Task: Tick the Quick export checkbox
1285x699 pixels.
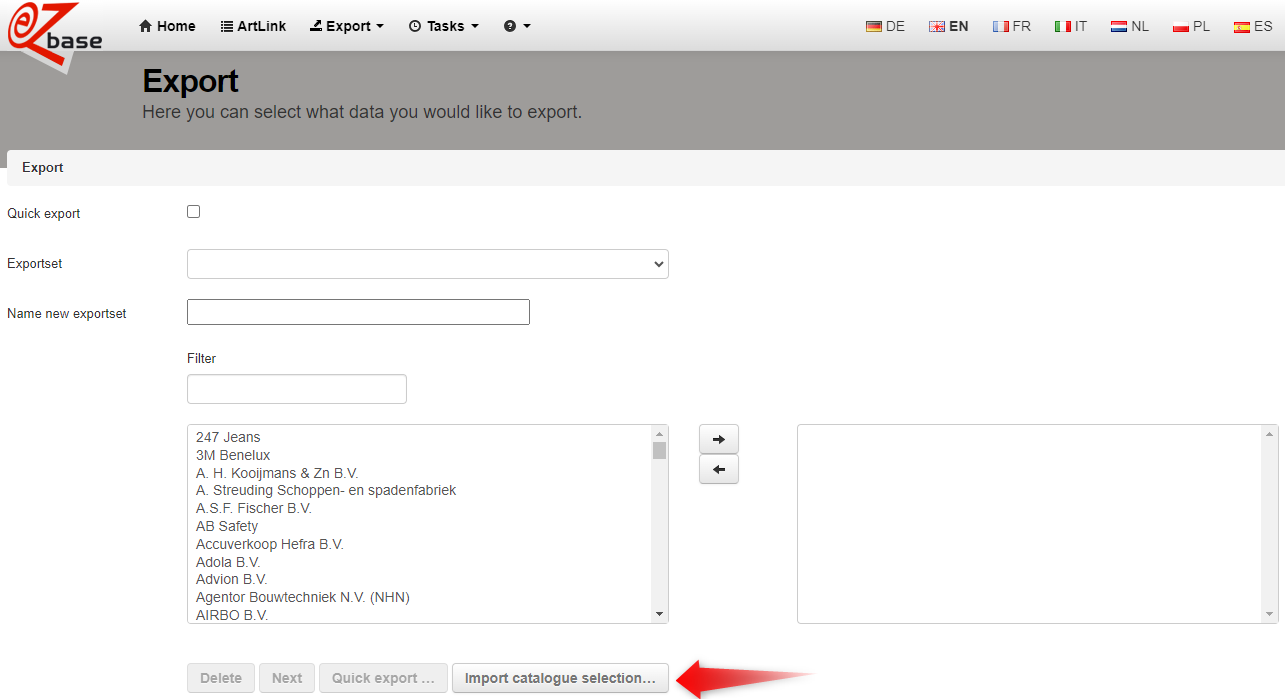Action: click(x=194, y=212)
